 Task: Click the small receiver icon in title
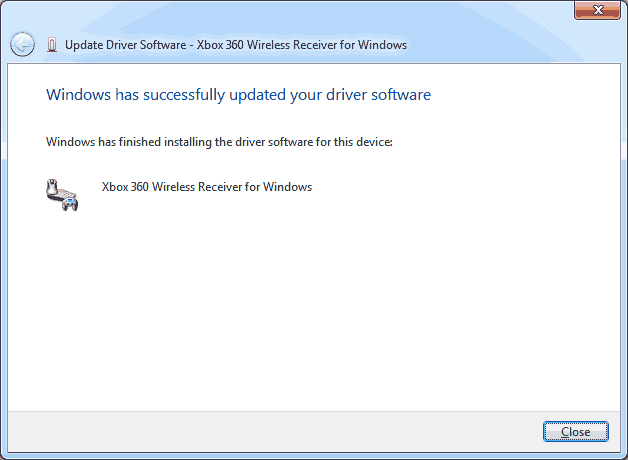tap(52, 44)
